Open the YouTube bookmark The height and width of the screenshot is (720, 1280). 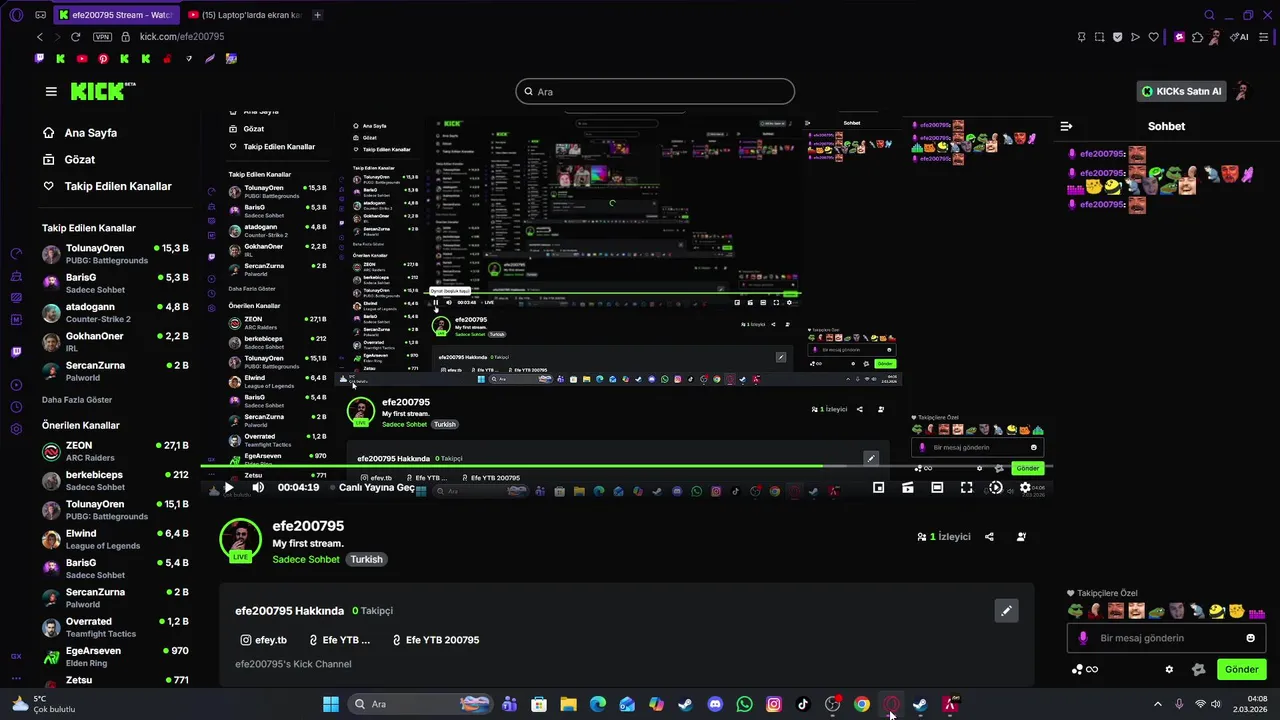point(82,59)
